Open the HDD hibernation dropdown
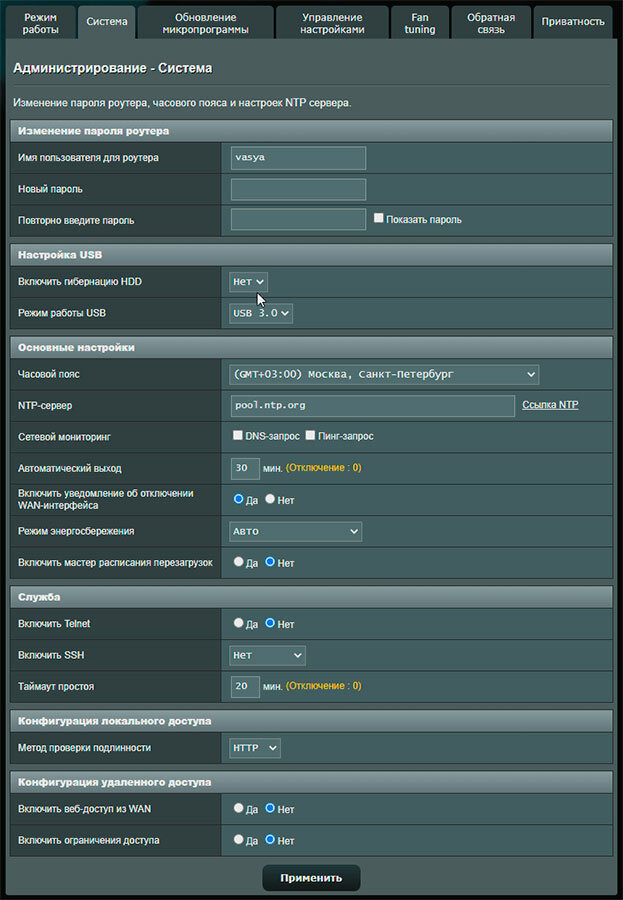Image resolution: width=623 pixels, height=900 pixels. pos(248,282)
